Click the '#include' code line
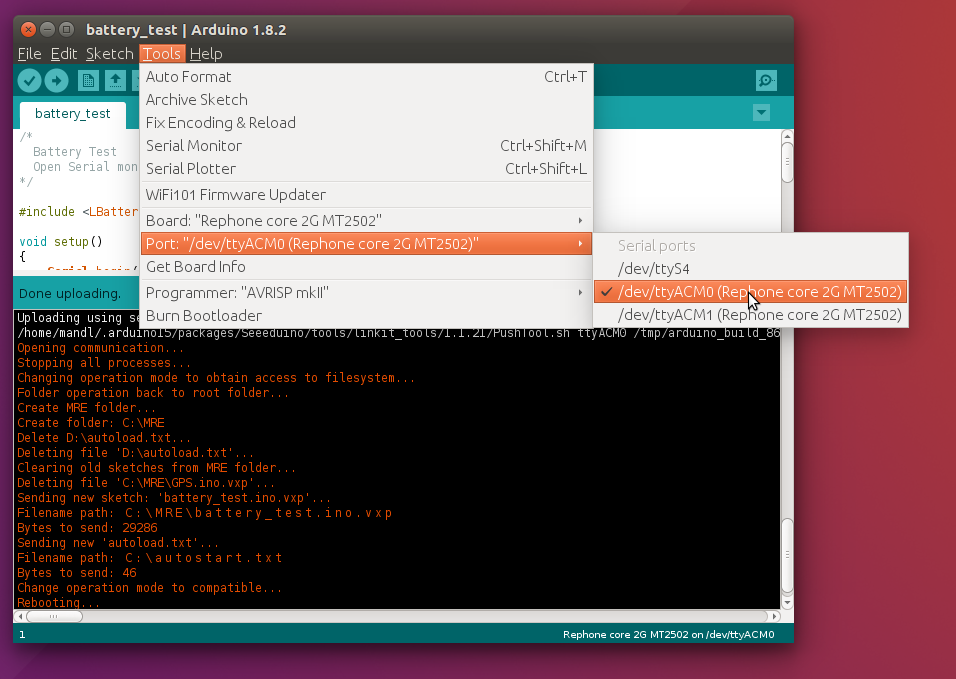Image resolution: width=956 pixels, height=679 pixels. (x=78, y=212)
